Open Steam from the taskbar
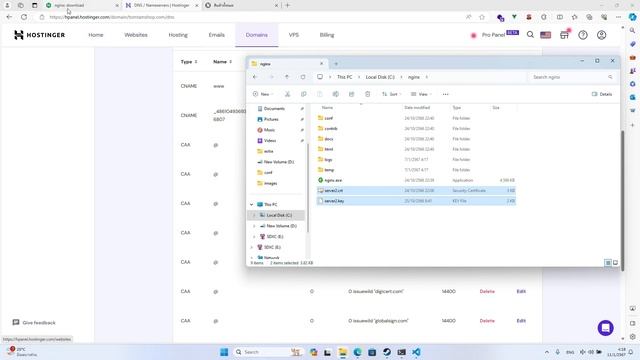Screen dimensions: 640x360 [387, 352]
